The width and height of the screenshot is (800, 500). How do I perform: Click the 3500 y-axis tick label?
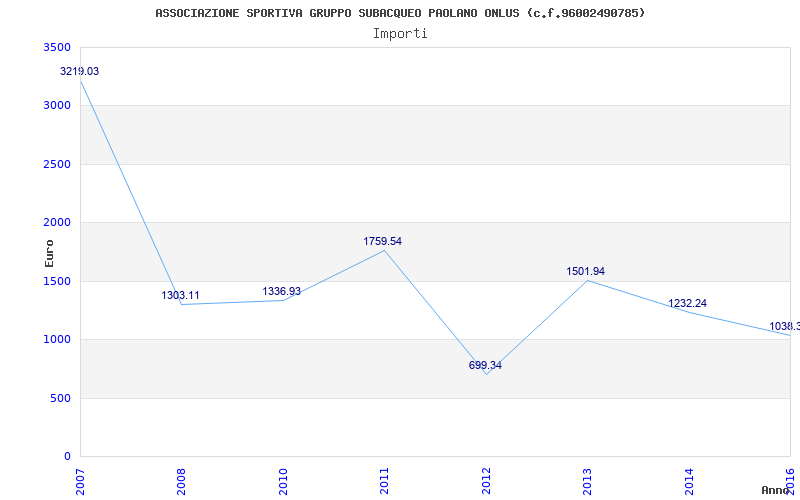[58, 48]
